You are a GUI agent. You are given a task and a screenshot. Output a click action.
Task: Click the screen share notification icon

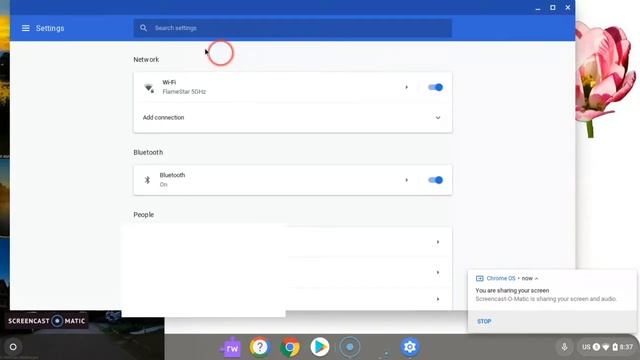[480, 278]
